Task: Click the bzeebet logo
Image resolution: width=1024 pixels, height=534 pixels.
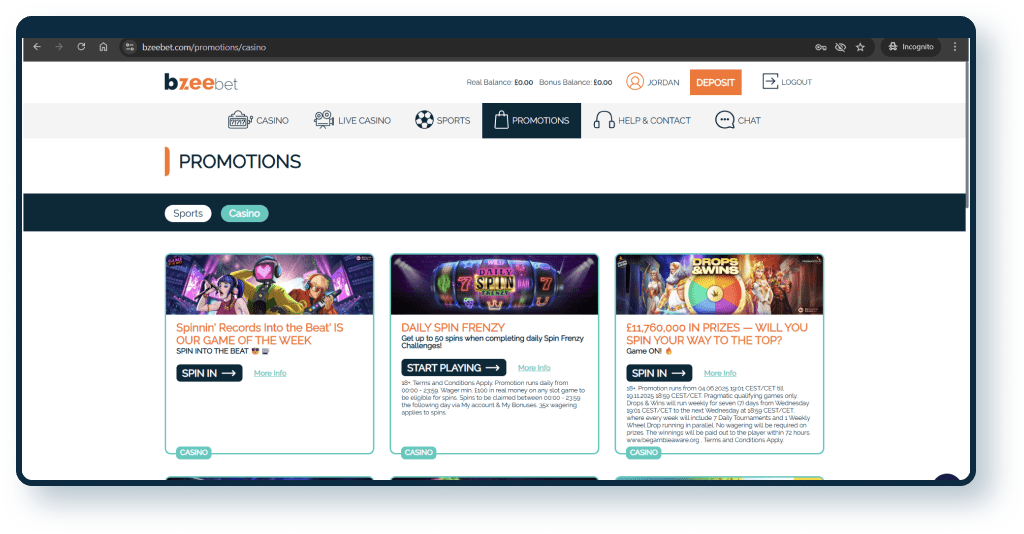Action: click(201, 82)
